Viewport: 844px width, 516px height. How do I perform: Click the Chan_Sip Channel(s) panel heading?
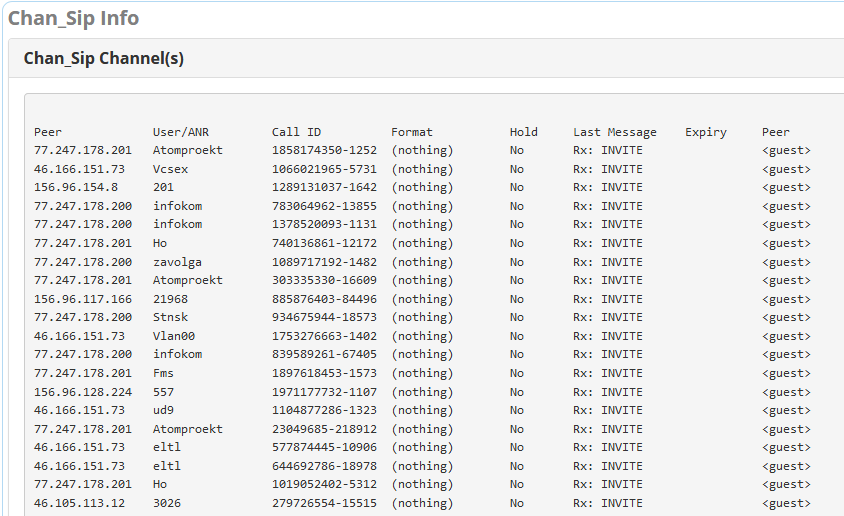104,58
